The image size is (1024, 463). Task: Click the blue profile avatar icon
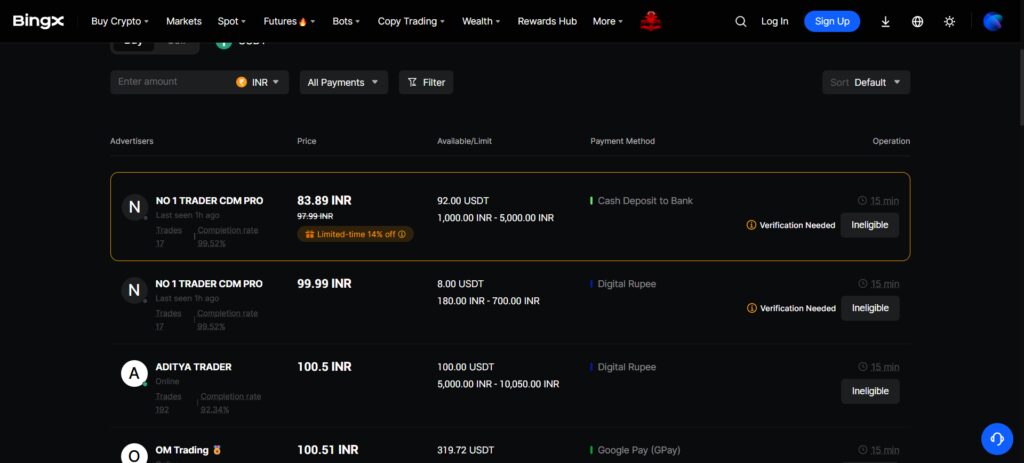(x=992, y=21)
